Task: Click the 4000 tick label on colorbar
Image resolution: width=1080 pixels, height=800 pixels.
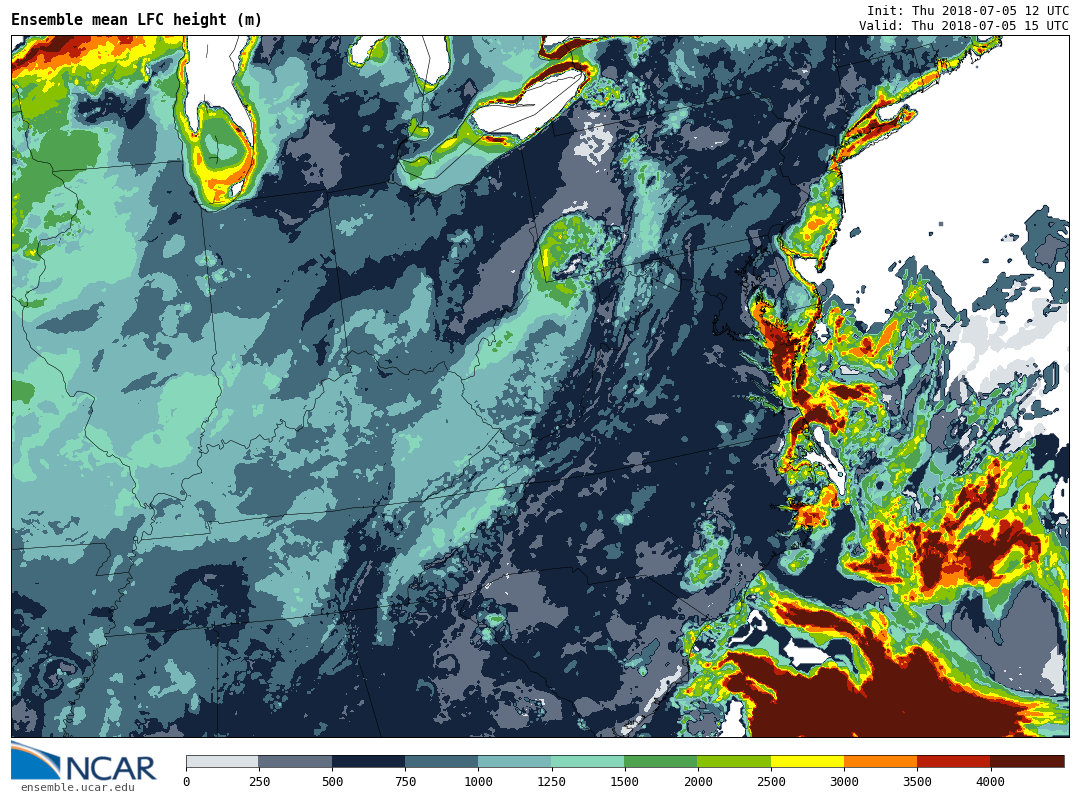Action: (x=990, y=782)
